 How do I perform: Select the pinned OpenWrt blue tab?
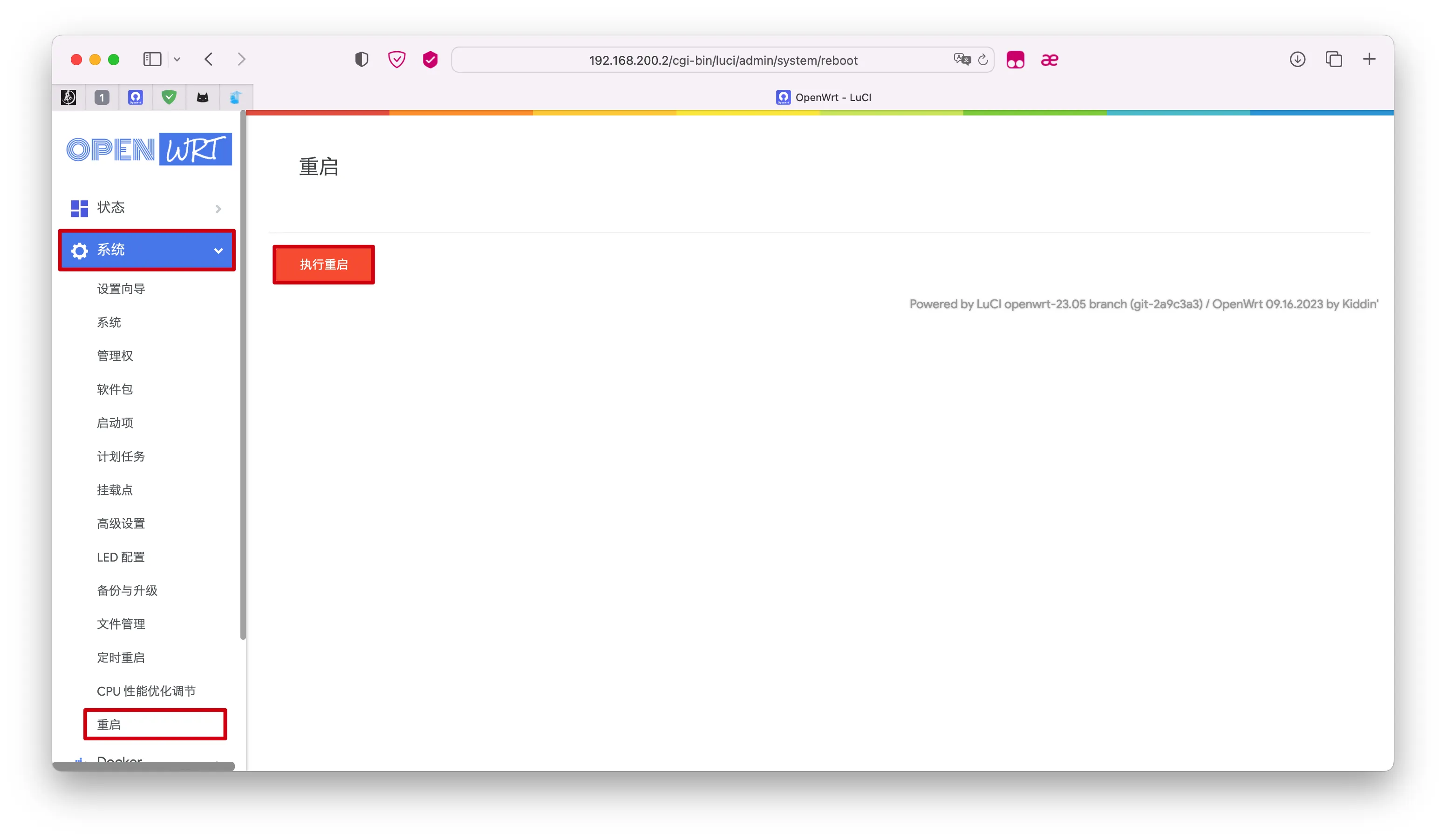[136, 97]
